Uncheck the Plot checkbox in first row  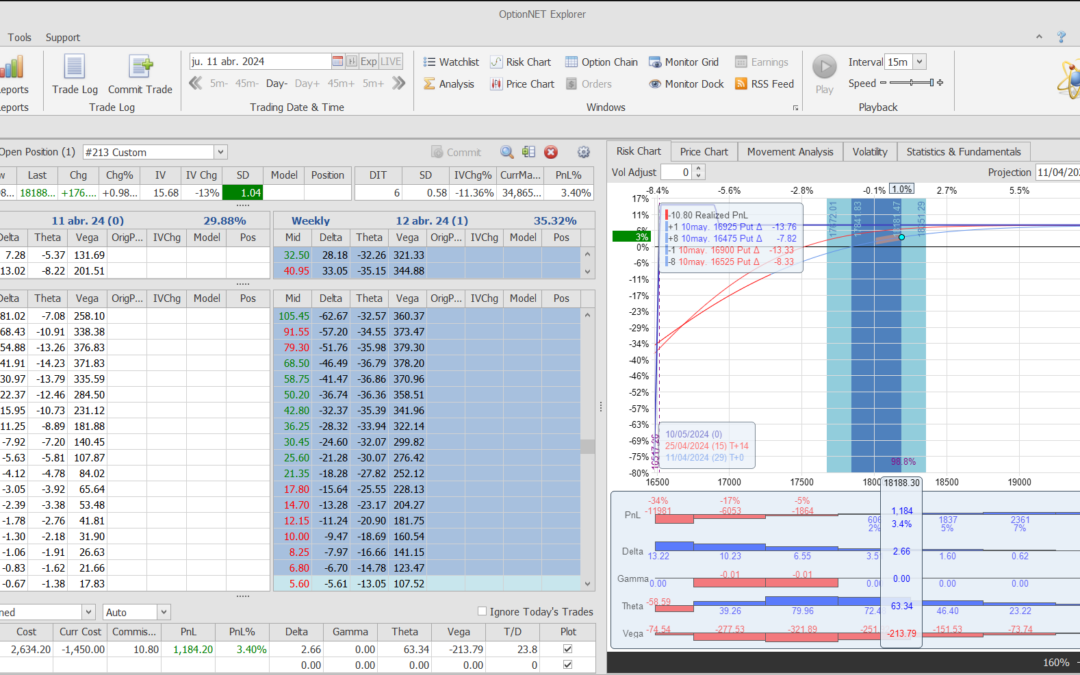coord(569,649)
